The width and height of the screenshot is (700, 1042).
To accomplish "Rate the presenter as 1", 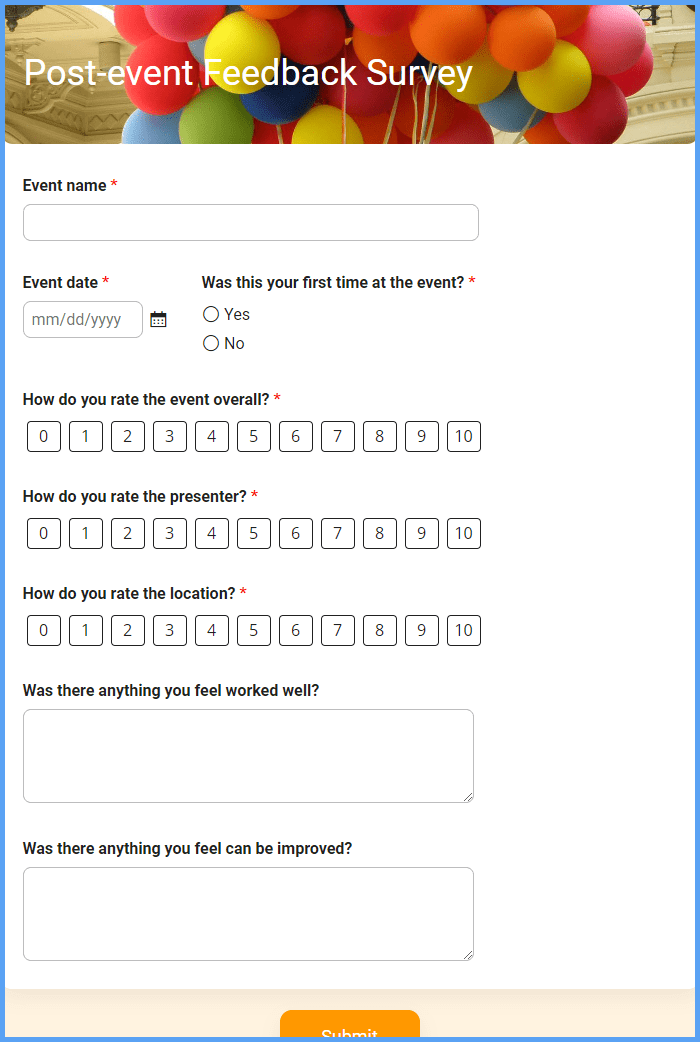I will coord(85,533).
